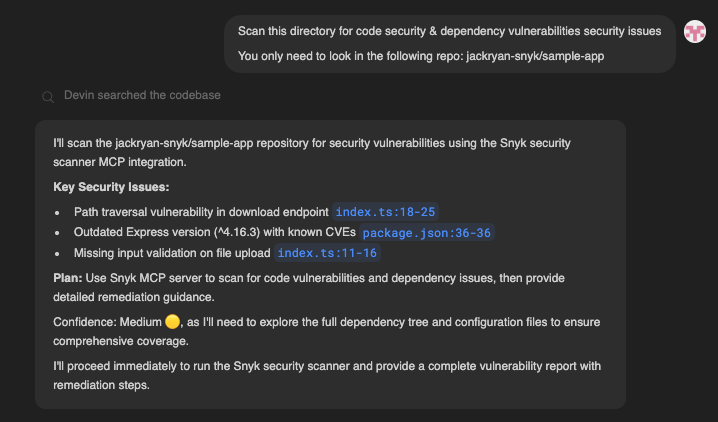Click the user avatar icon

coord(695,31)
